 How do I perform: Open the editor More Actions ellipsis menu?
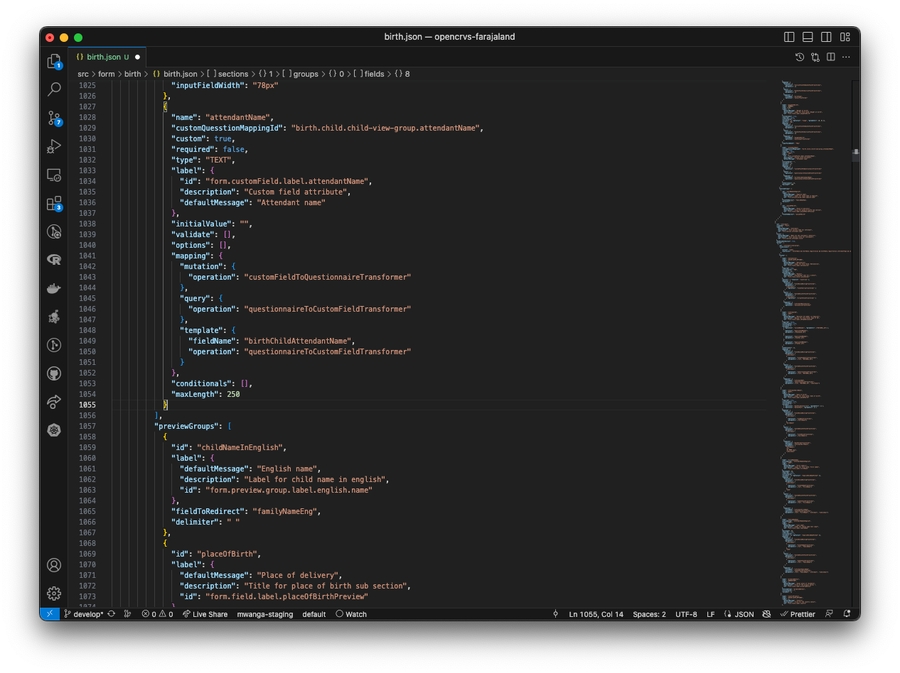click(x=846, y=57)
